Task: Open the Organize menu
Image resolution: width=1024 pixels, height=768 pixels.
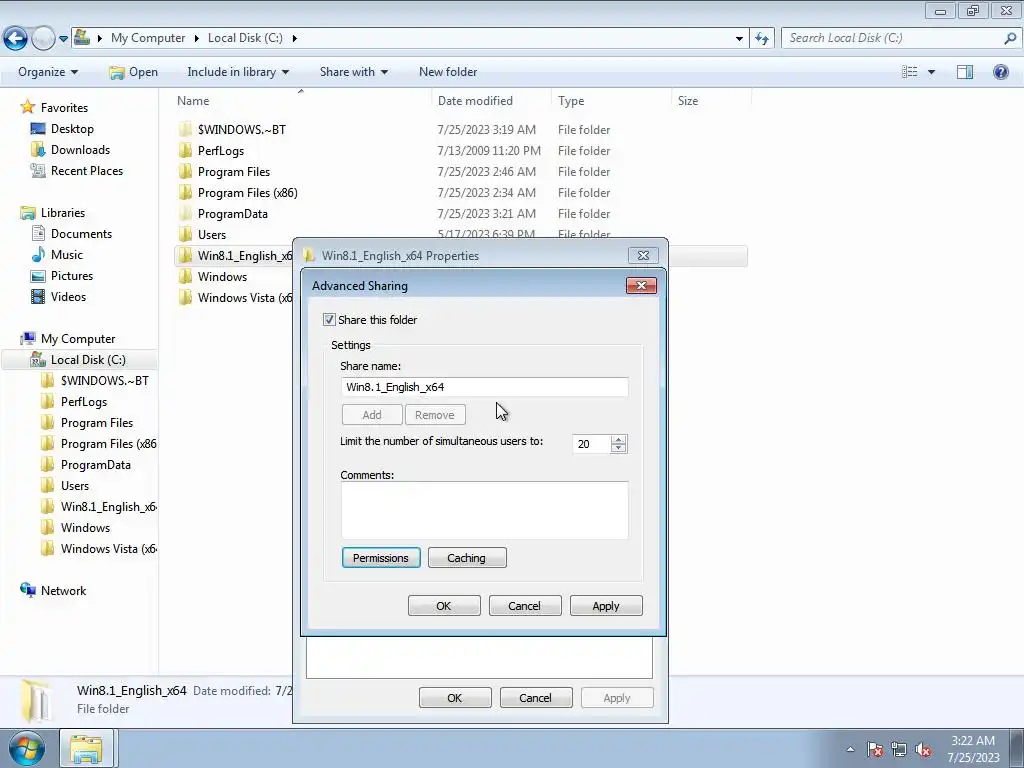Action: tap(48, 72)
